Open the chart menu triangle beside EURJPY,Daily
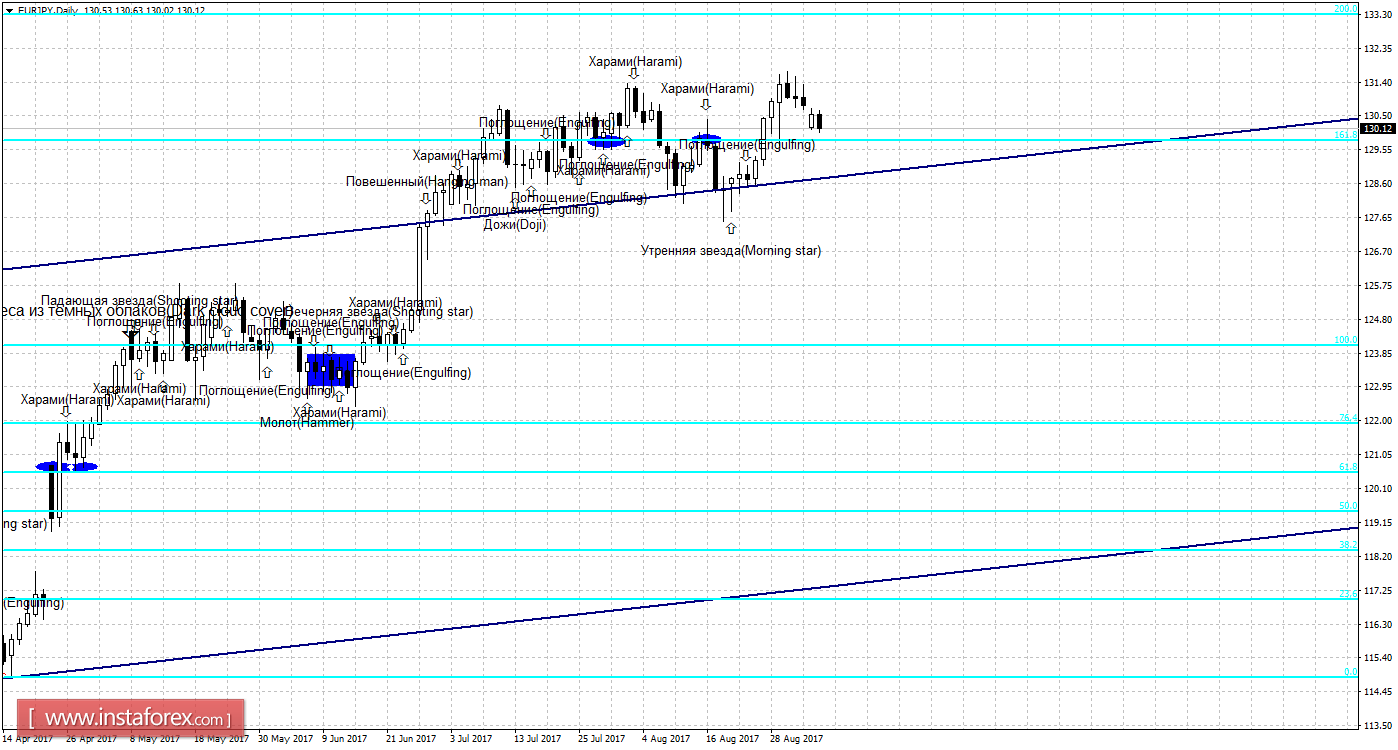This screenshot has width=1398, height=750. click(x=8, y=9)
